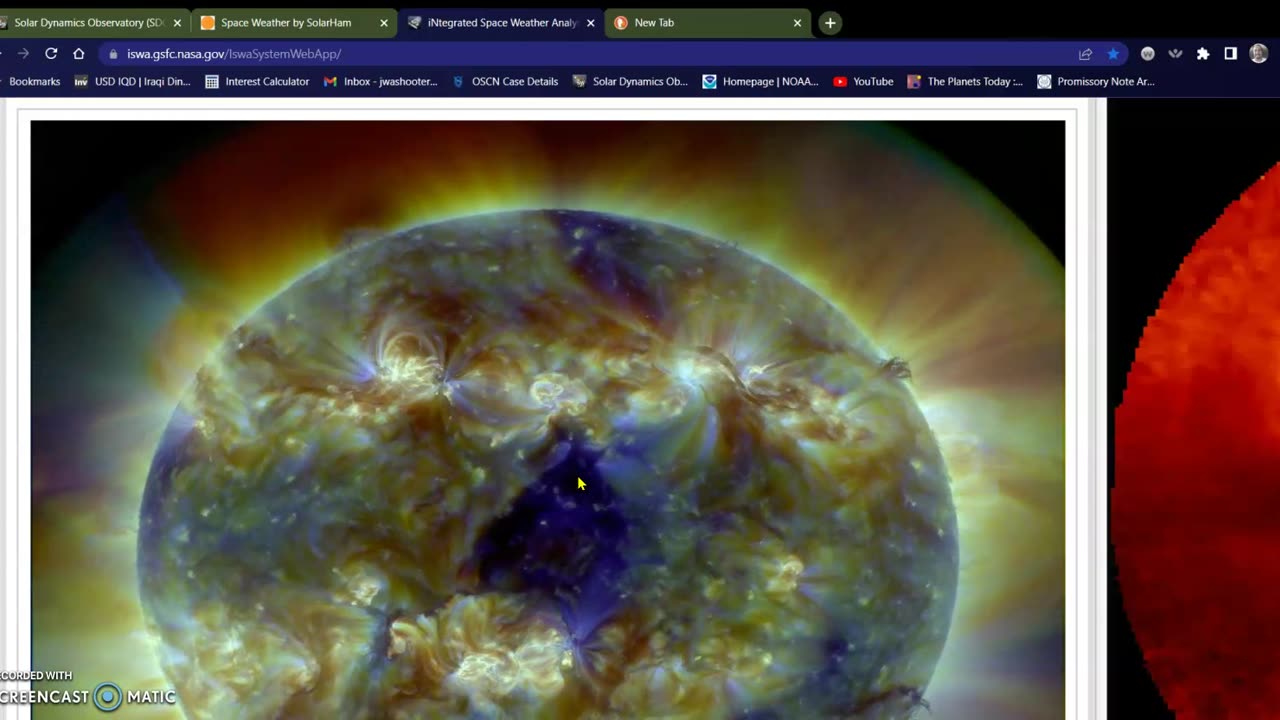
Task: Close the New Tab tab
Action: 797,23
